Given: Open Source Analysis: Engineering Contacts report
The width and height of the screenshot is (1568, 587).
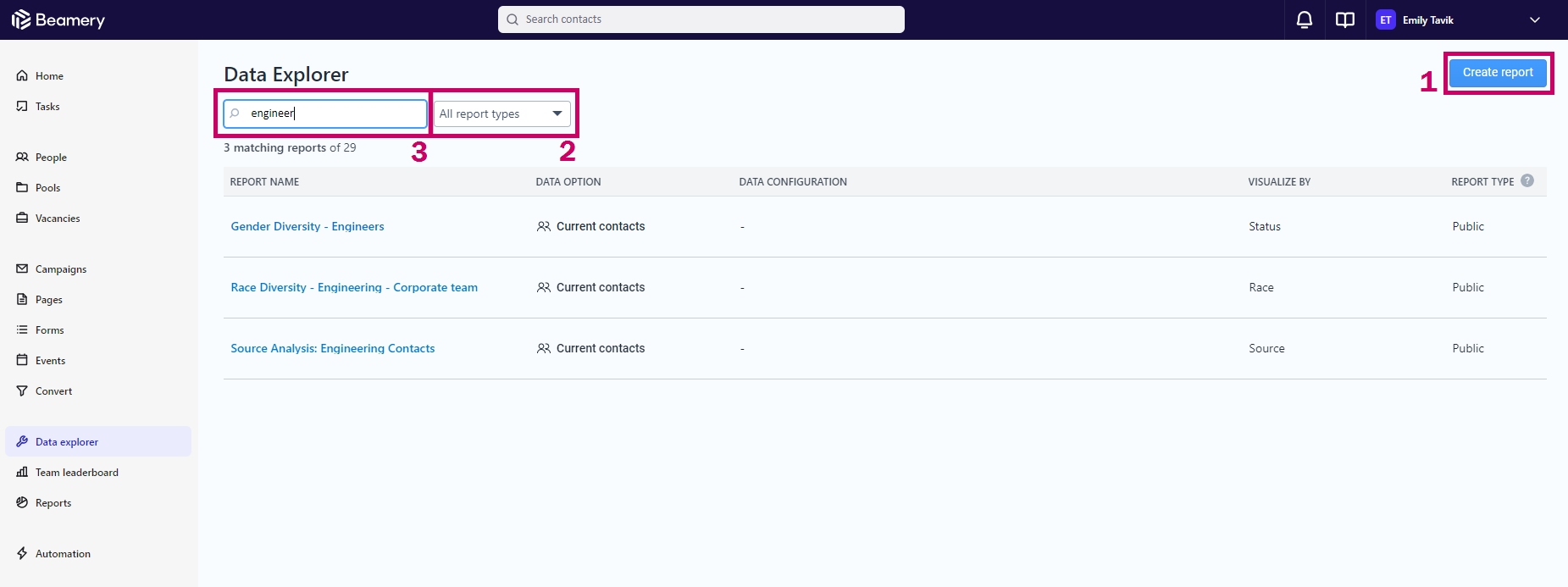Looking at the screenshot, I should 333,348.
